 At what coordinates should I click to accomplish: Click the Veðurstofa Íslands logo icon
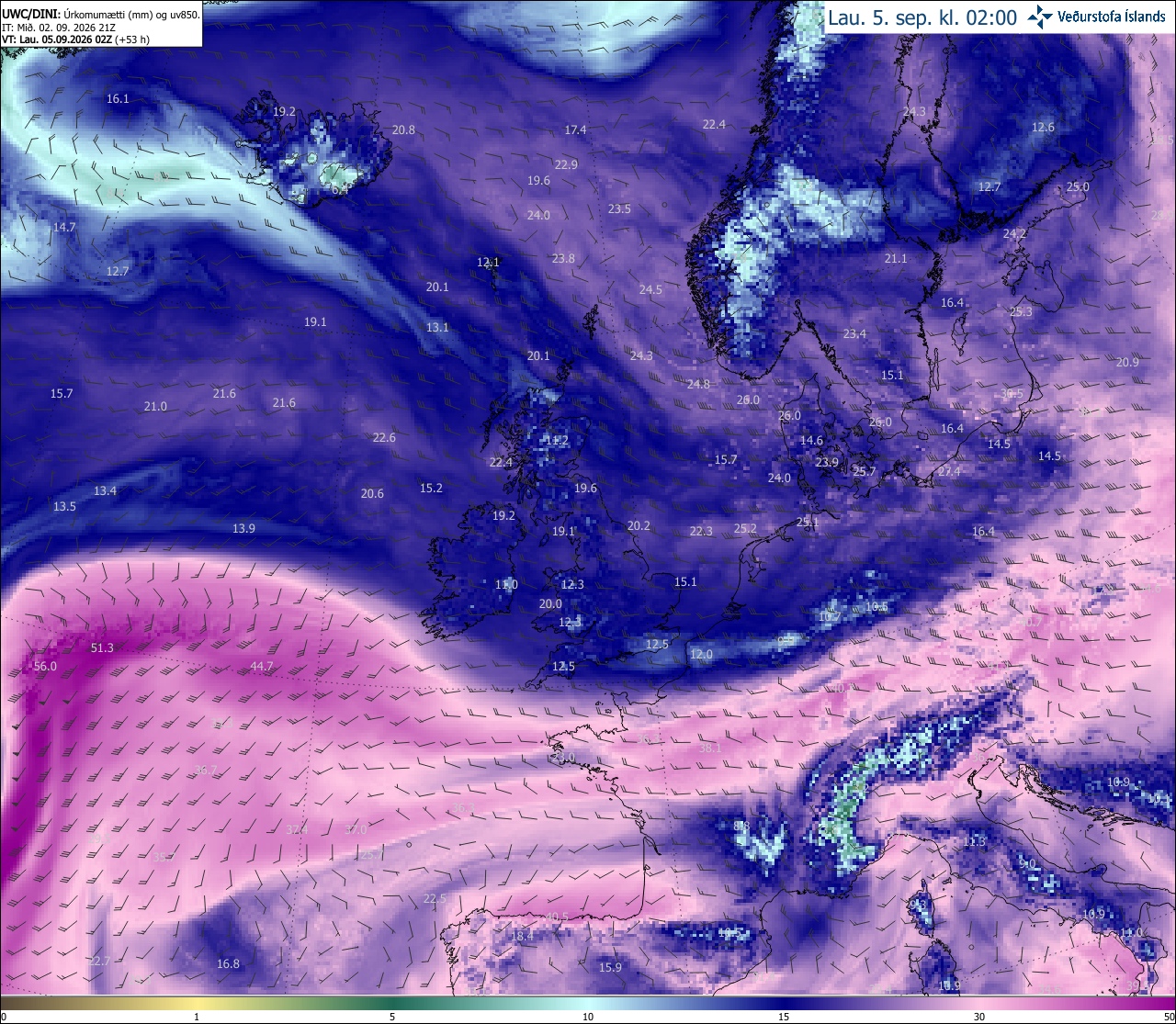point(1040,16)
